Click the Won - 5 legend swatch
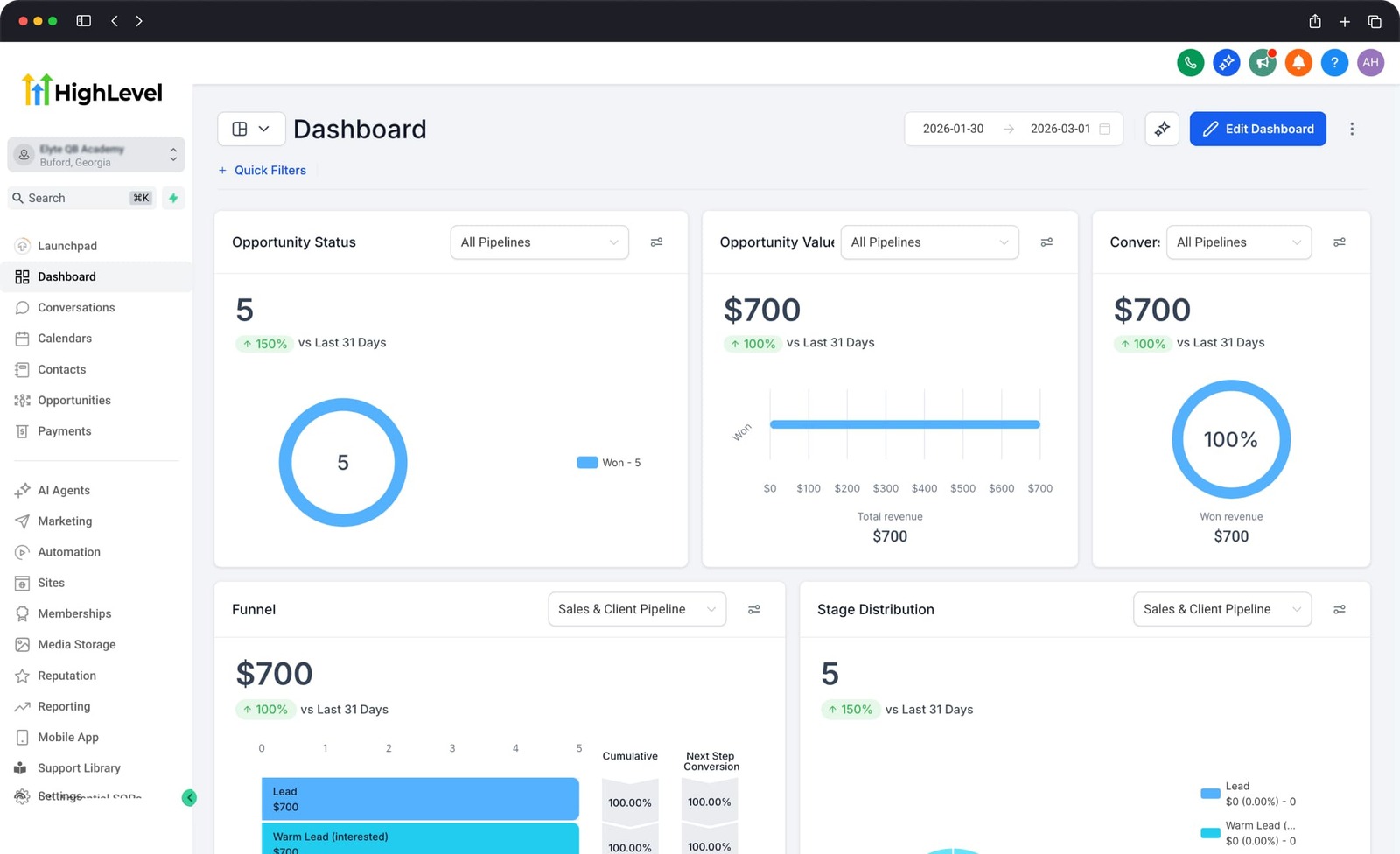 click(587, 463)
